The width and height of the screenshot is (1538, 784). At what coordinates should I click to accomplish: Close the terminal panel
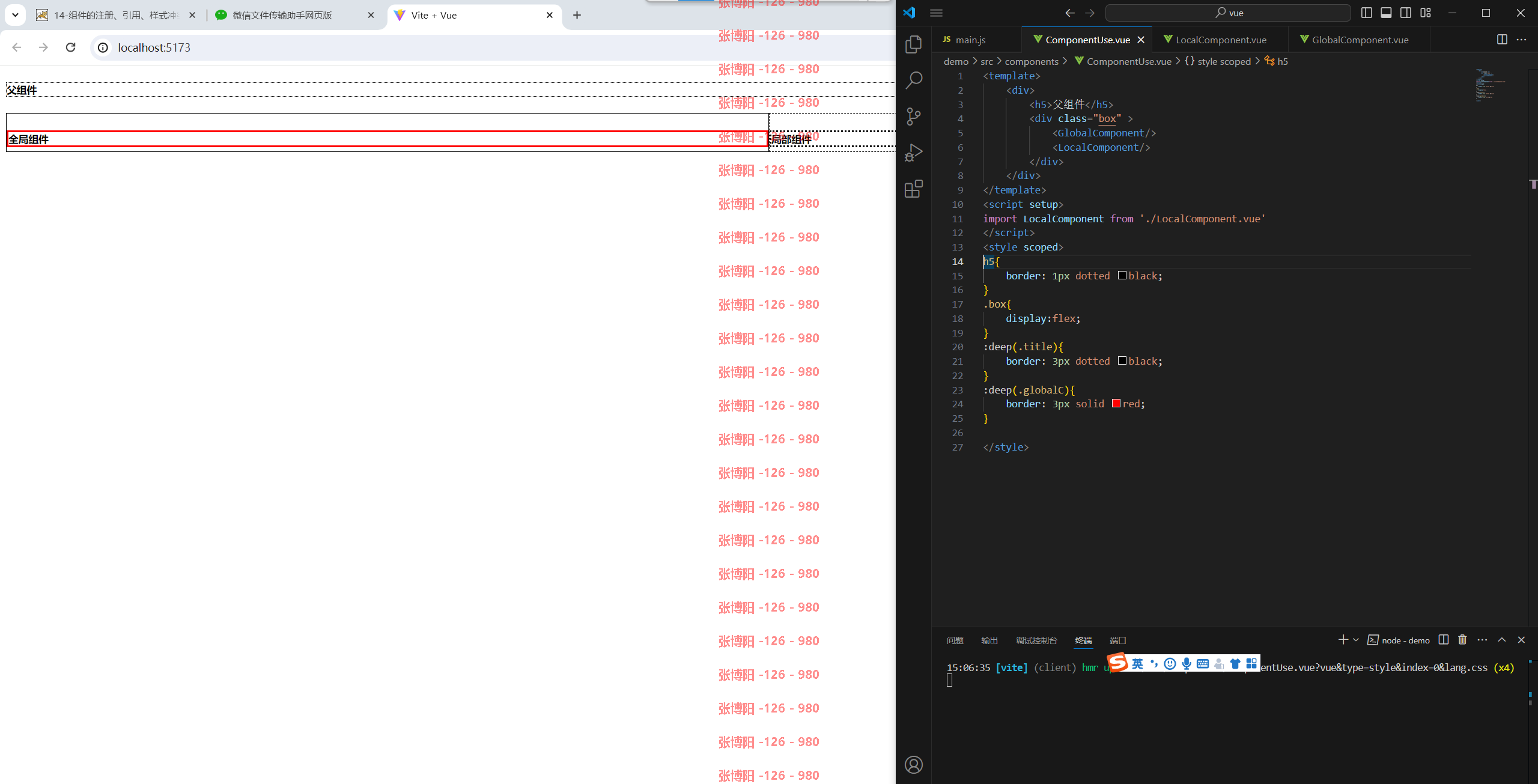click(x=1521, y=640)
